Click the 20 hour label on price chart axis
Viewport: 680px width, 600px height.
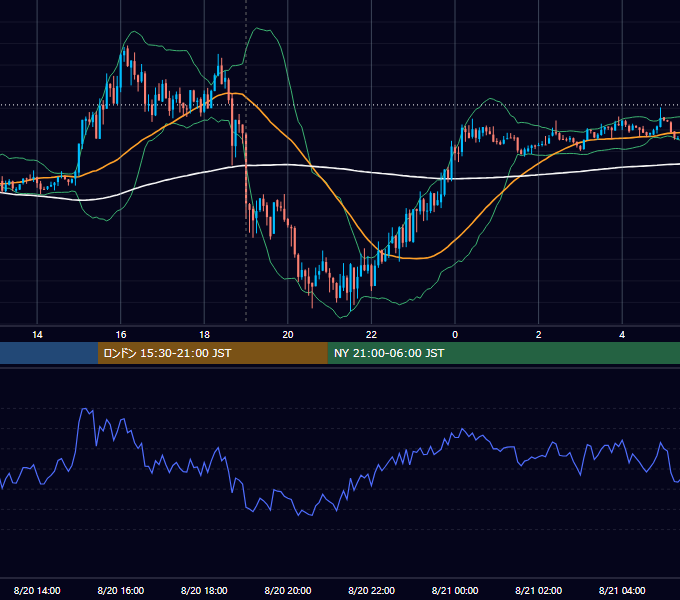point(288,335)
